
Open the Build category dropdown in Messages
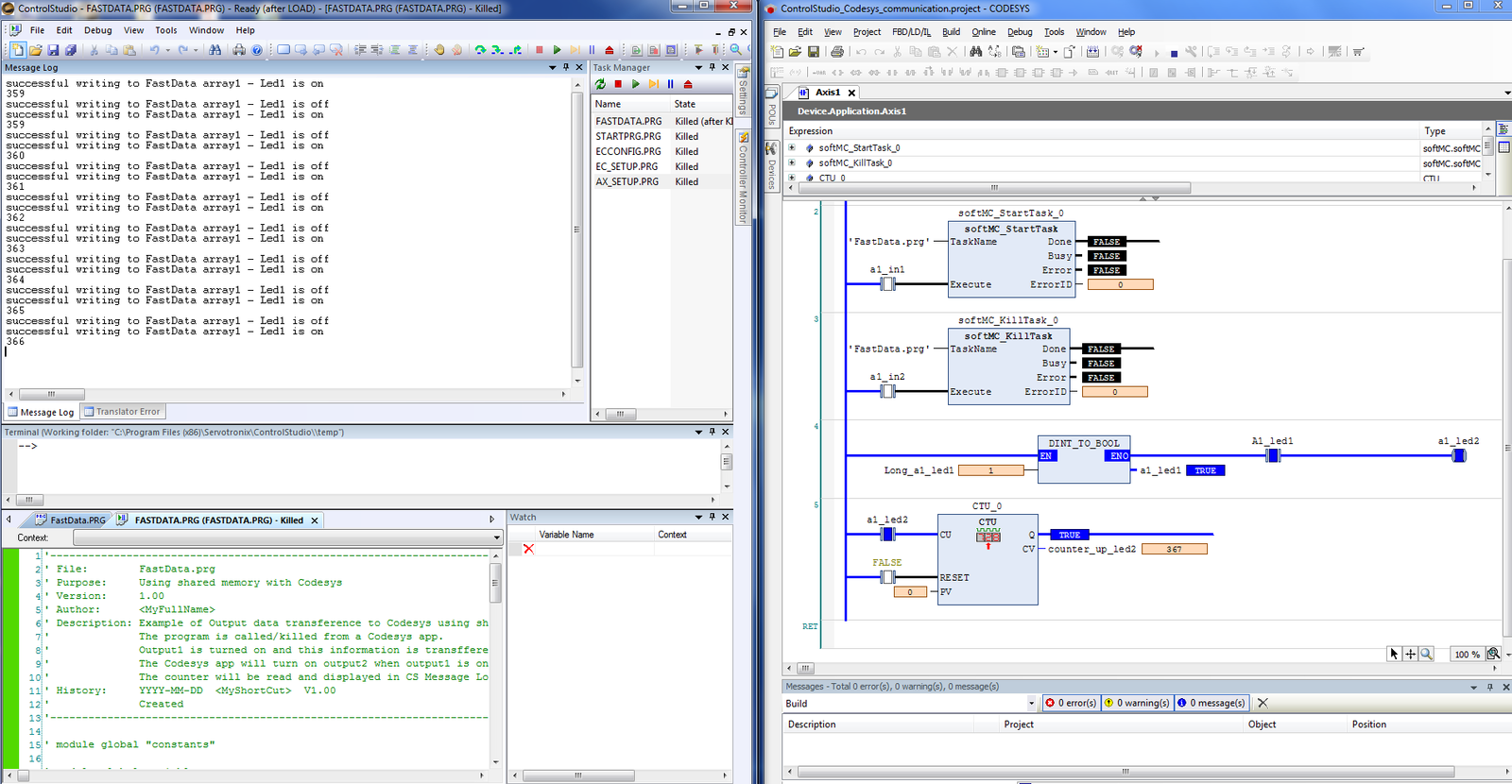tap(1031, 704)
